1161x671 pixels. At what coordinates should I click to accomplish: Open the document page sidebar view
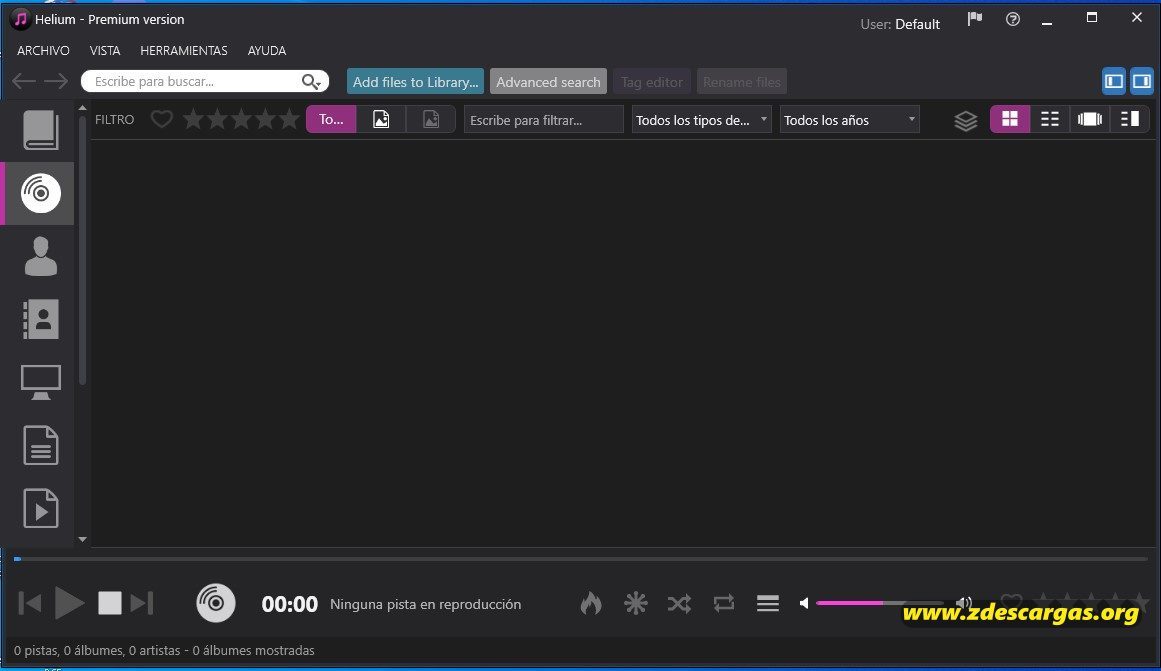[40, 445]
